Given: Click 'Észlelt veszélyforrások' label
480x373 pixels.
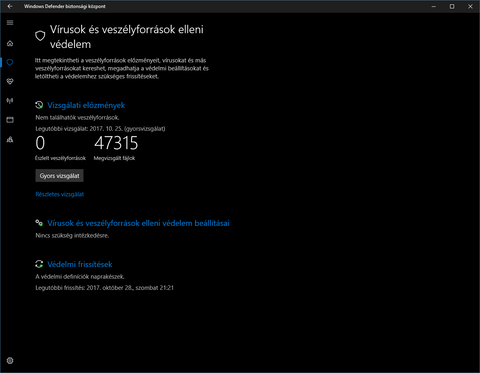Looking at the screenshot, I should tap(60, 158).
